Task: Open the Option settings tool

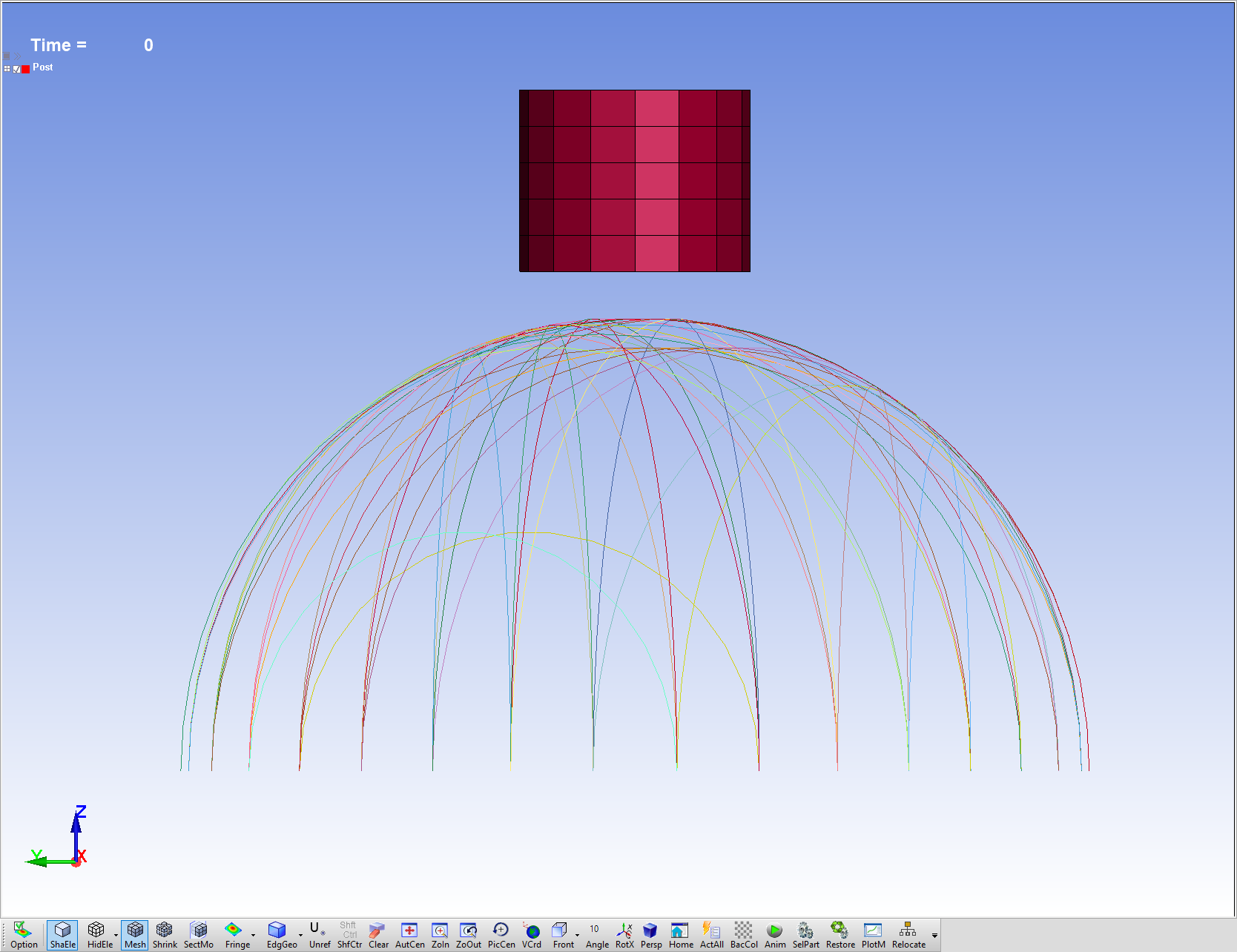Action: pyautogui.click(x=24, y=935)
